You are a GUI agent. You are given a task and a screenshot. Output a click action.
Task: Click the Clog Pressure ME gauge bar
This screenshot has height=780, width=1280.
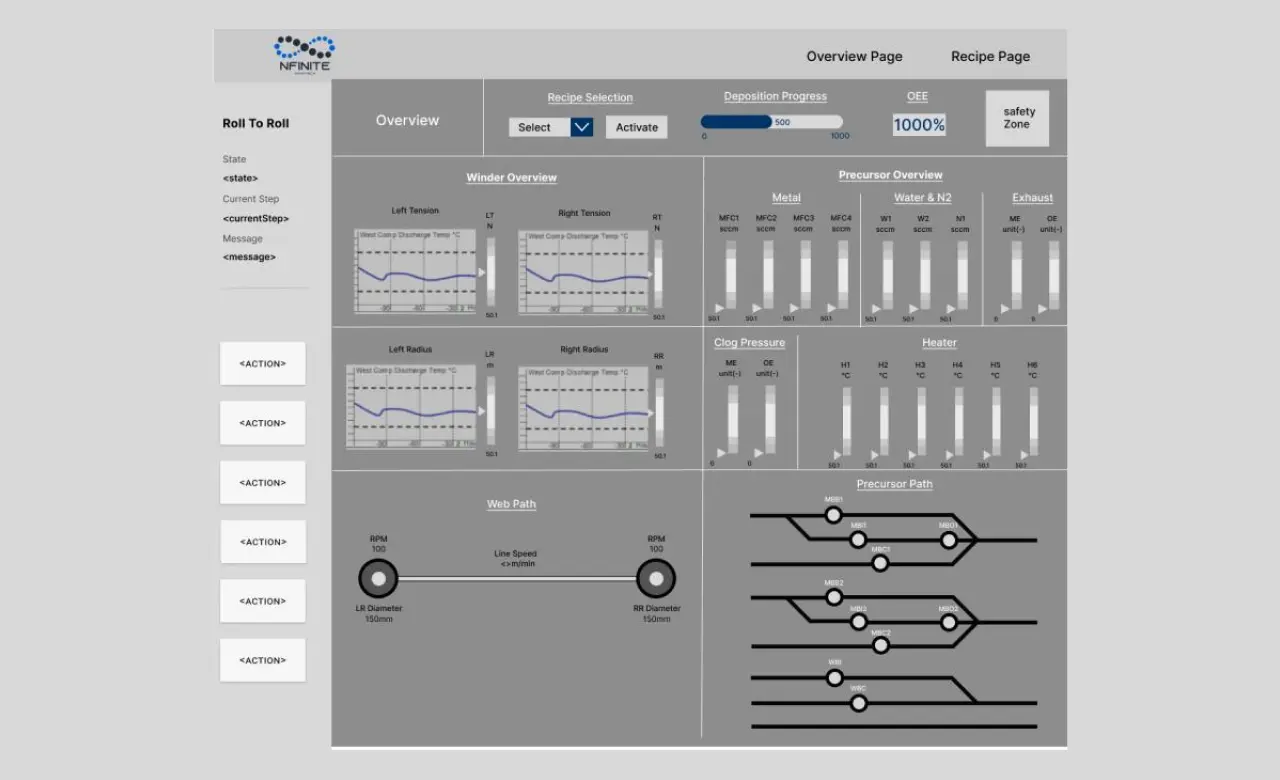tap(732, 420)
